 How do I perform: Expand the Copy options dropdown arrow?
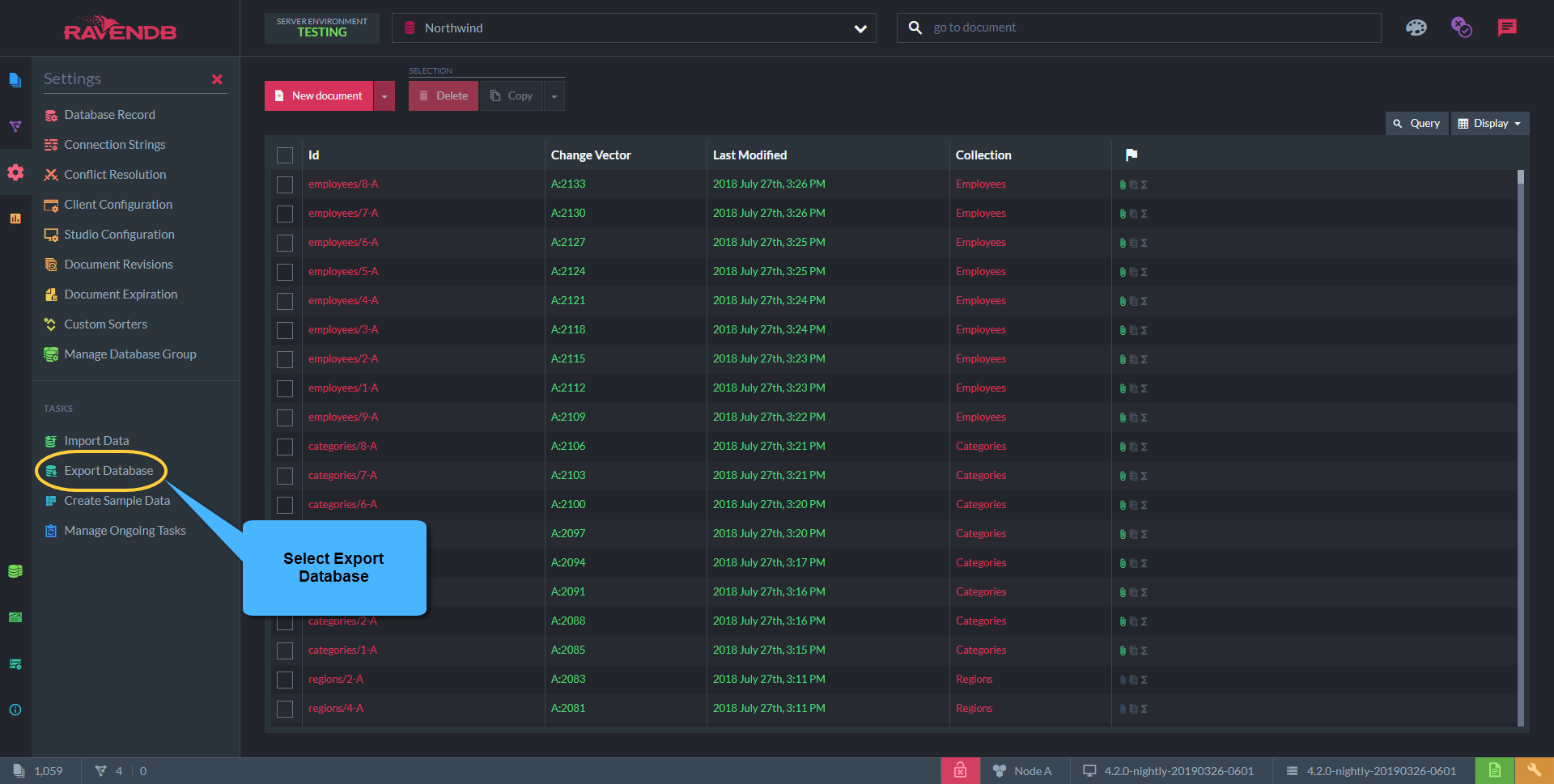pyautogui.click(x=554, y=95)
